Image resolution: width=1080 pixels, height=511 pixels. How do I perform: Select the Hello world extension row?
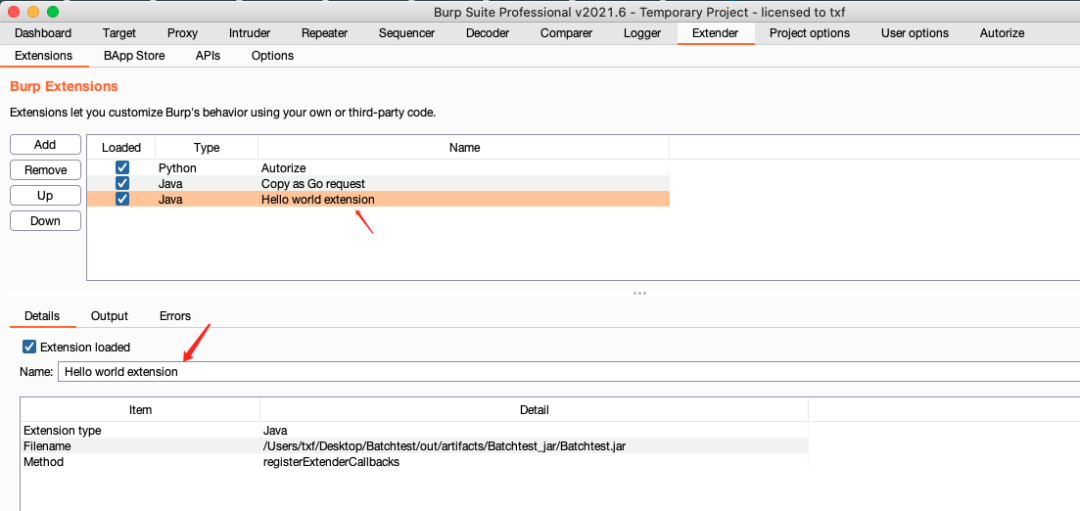[x=378, y=199]
